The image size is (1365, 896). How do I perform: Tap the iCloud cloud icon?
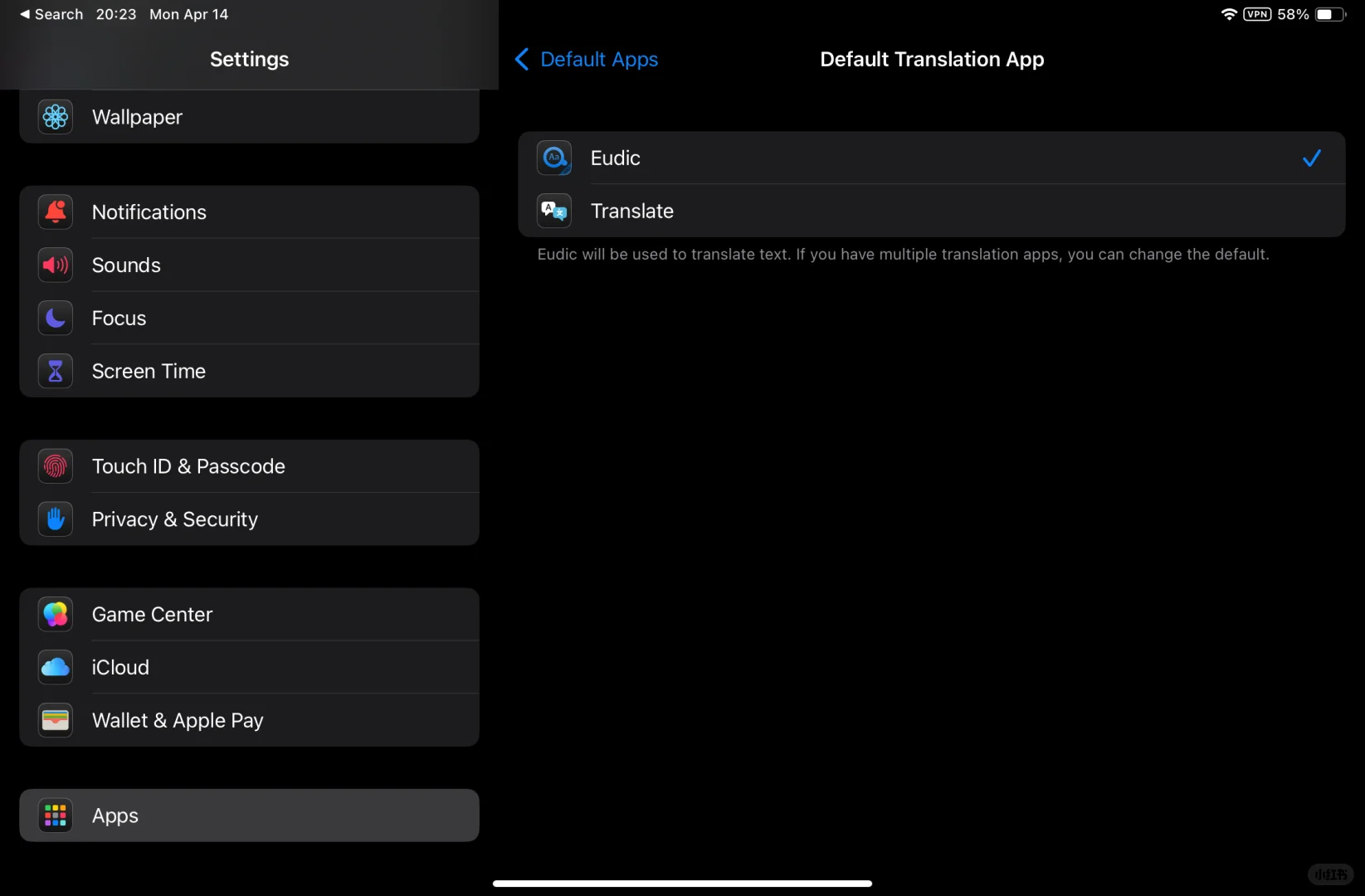point(56,668)
